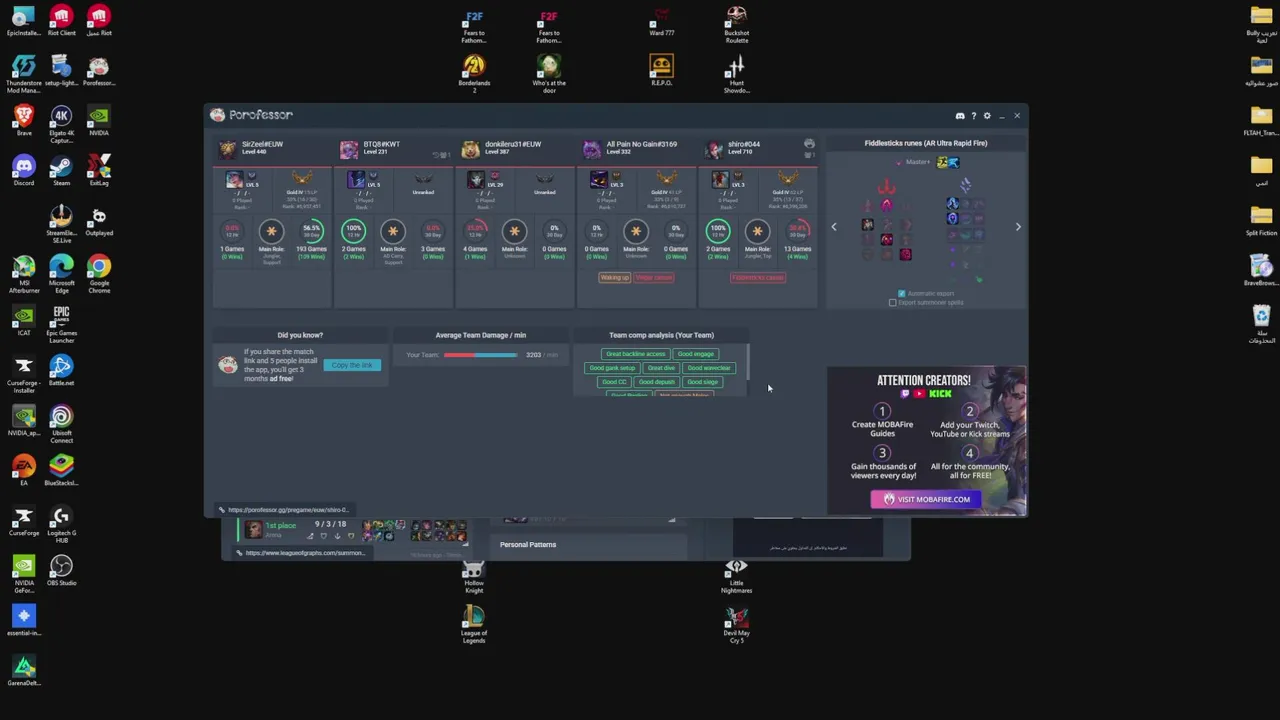Click the Good engage tag
This screenshot has height=720, width=1280.
click(x=696, y=354)
